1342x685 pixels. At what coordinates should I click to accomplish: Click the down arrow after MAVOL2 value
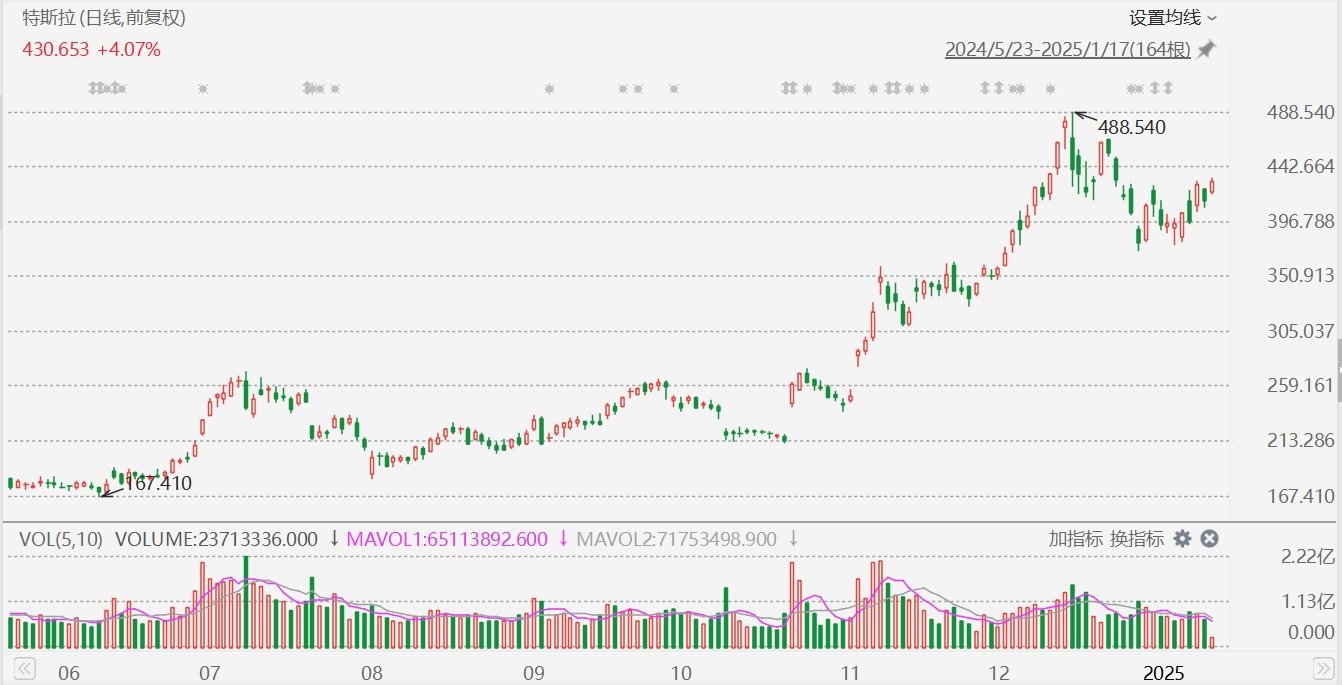[x=793, y=539]
